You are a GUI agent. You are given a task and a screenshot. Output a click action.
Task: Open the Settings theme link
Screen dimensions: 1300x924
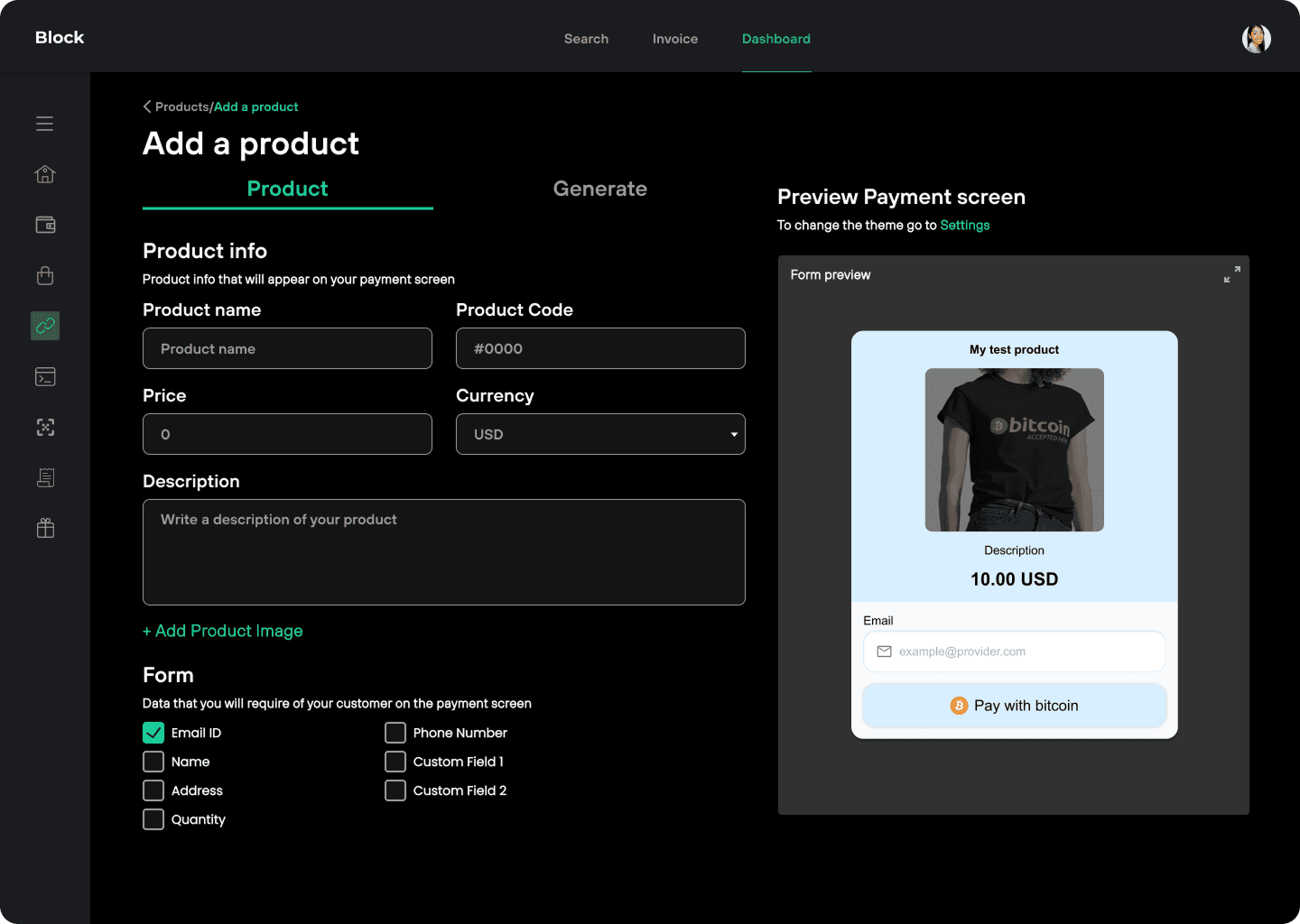(x=965, y=225)
